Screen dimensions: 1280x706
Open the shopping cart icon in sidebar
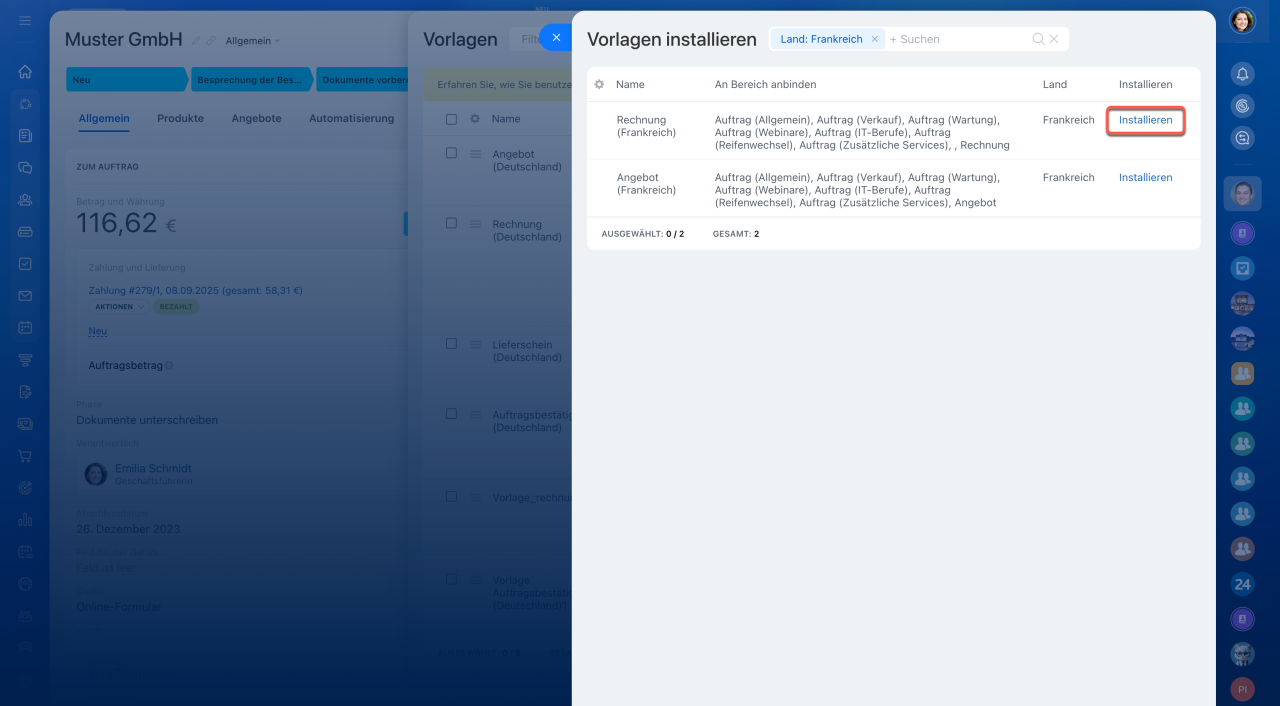(25, 456)
